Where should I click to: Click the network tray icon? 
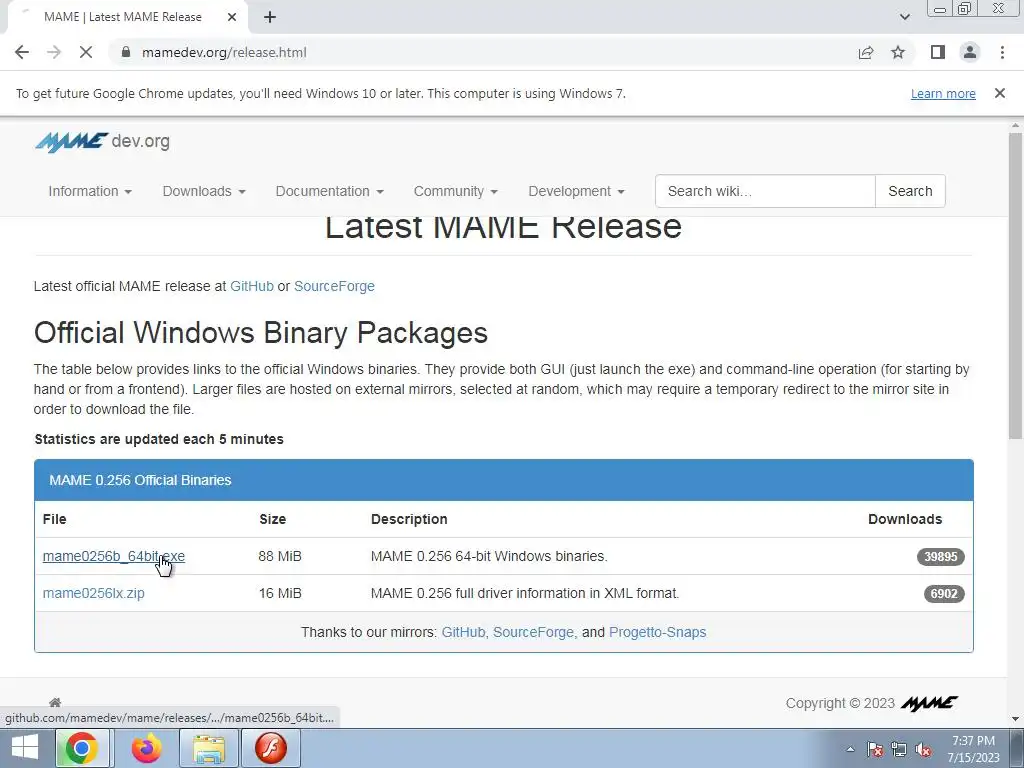click(899, 750)
